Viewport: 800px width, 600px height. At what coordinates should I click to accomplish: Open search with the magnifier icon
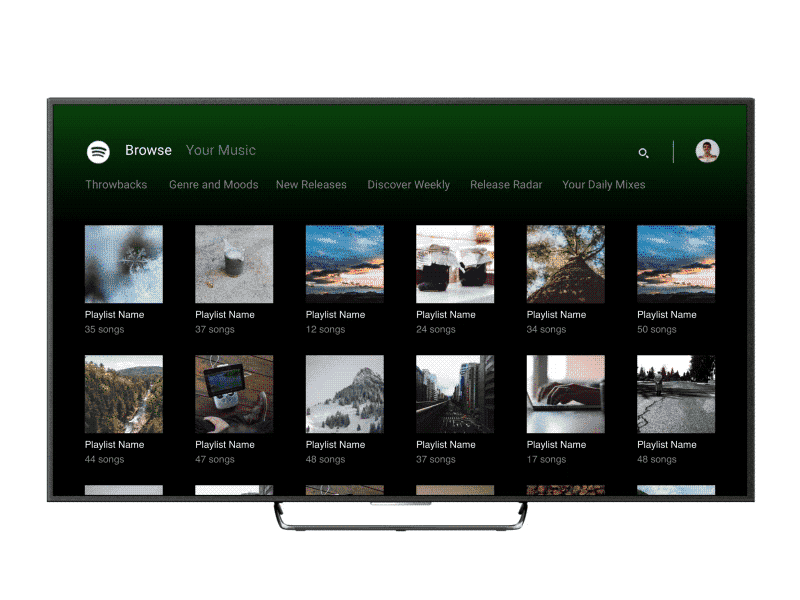643,153
